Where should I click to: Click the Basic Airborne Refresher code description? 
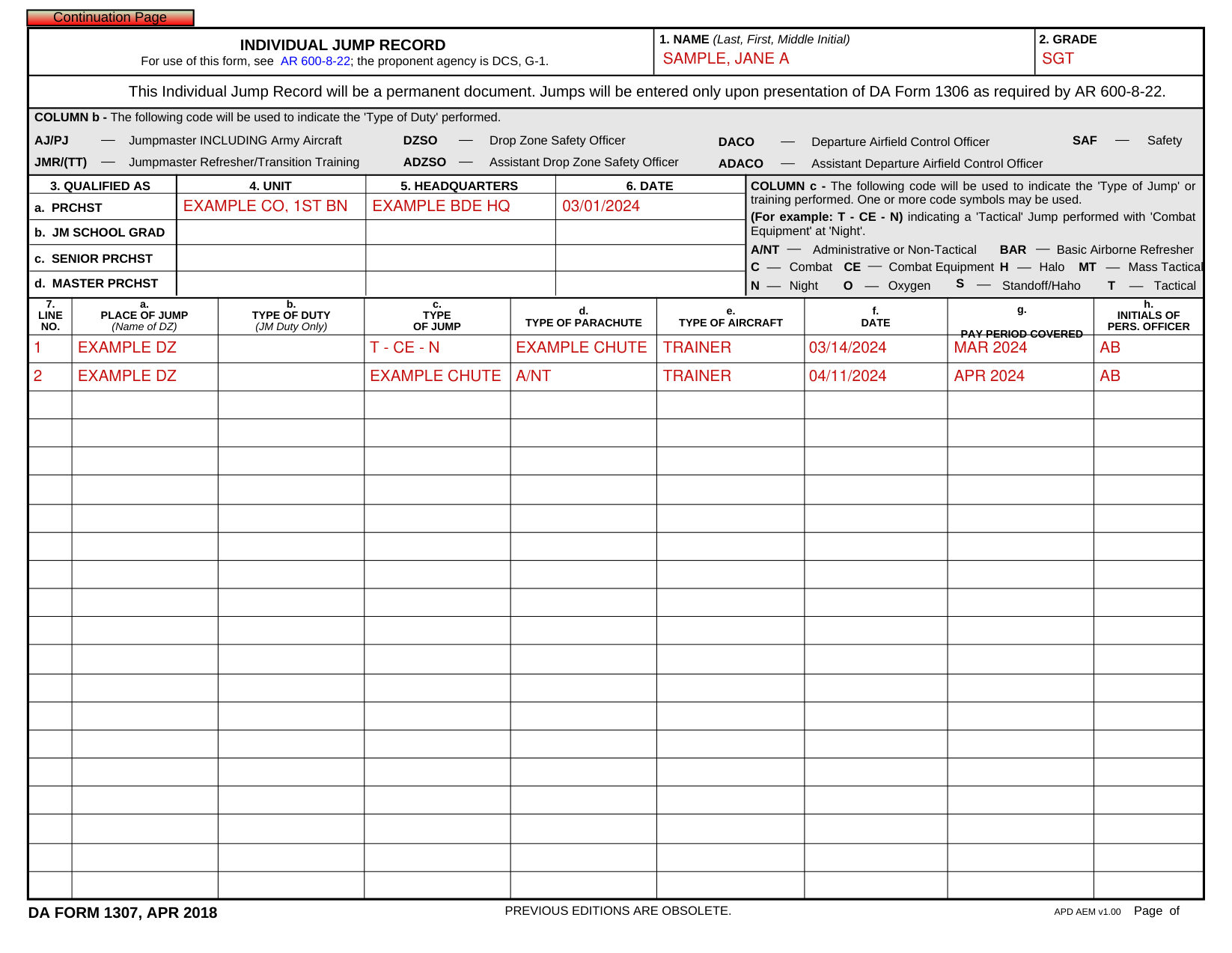click(1125, 250)
